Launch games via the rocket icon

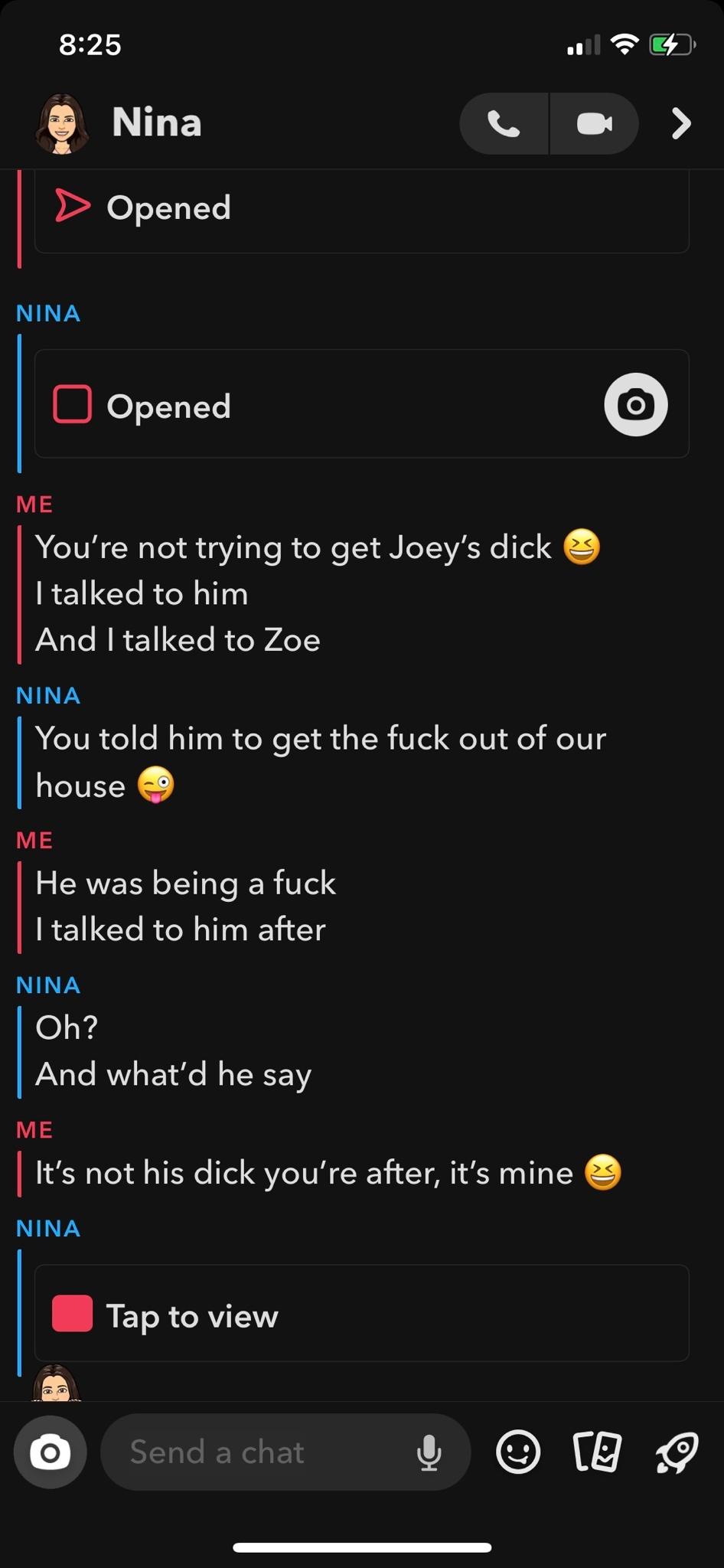pos(677,1452)
